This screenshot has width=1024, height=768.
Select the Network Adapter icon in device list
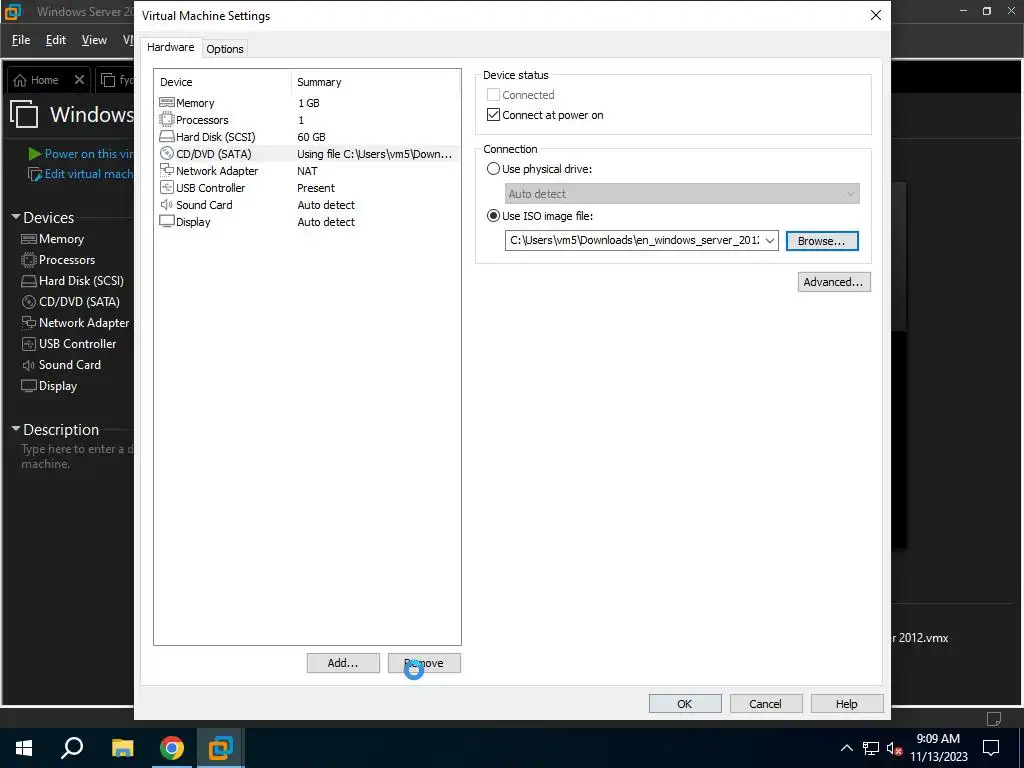pyautogui.click(x=167, y=170)
